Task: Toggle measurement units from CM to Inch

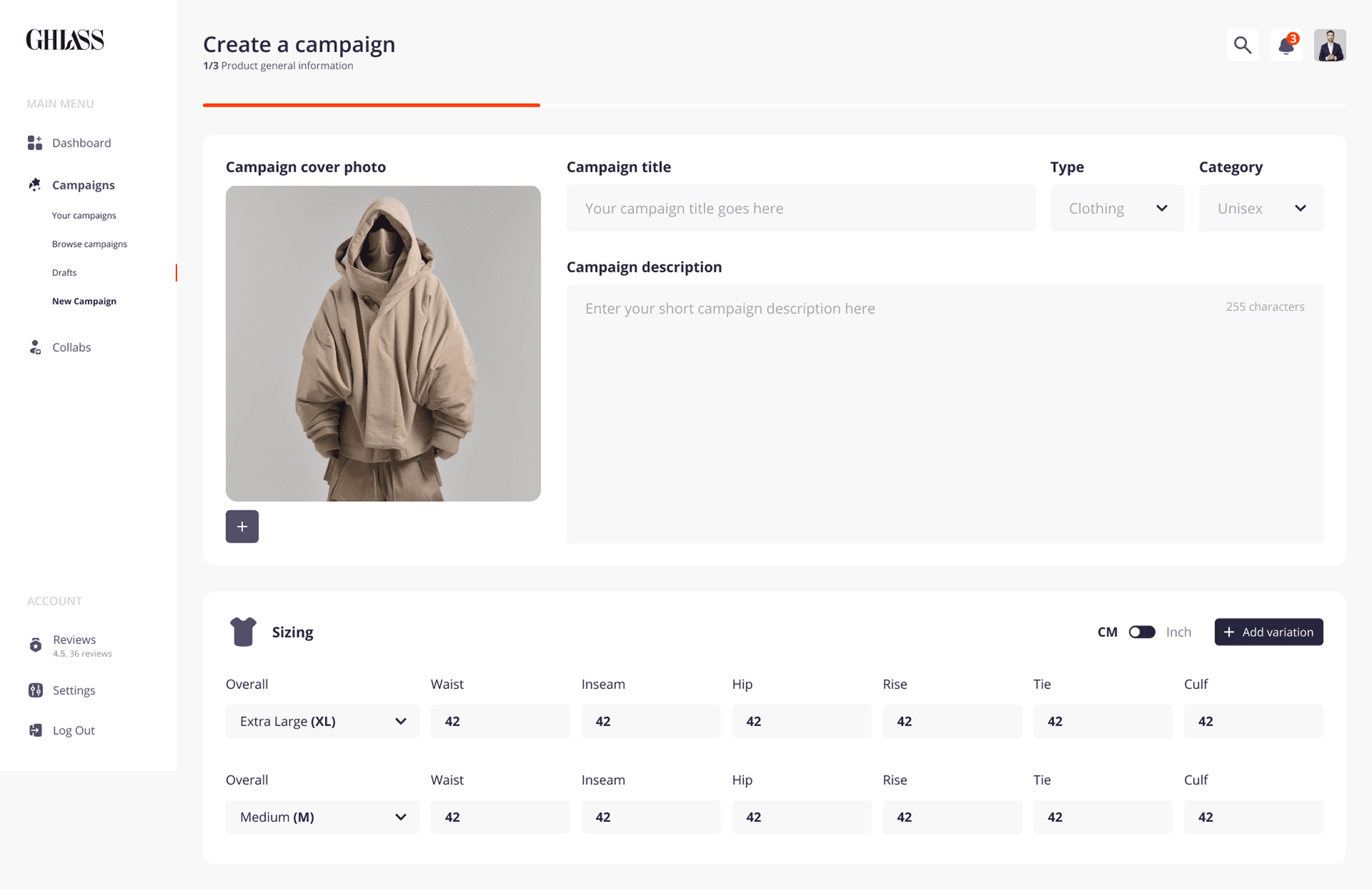Action: coord(1141,632)
